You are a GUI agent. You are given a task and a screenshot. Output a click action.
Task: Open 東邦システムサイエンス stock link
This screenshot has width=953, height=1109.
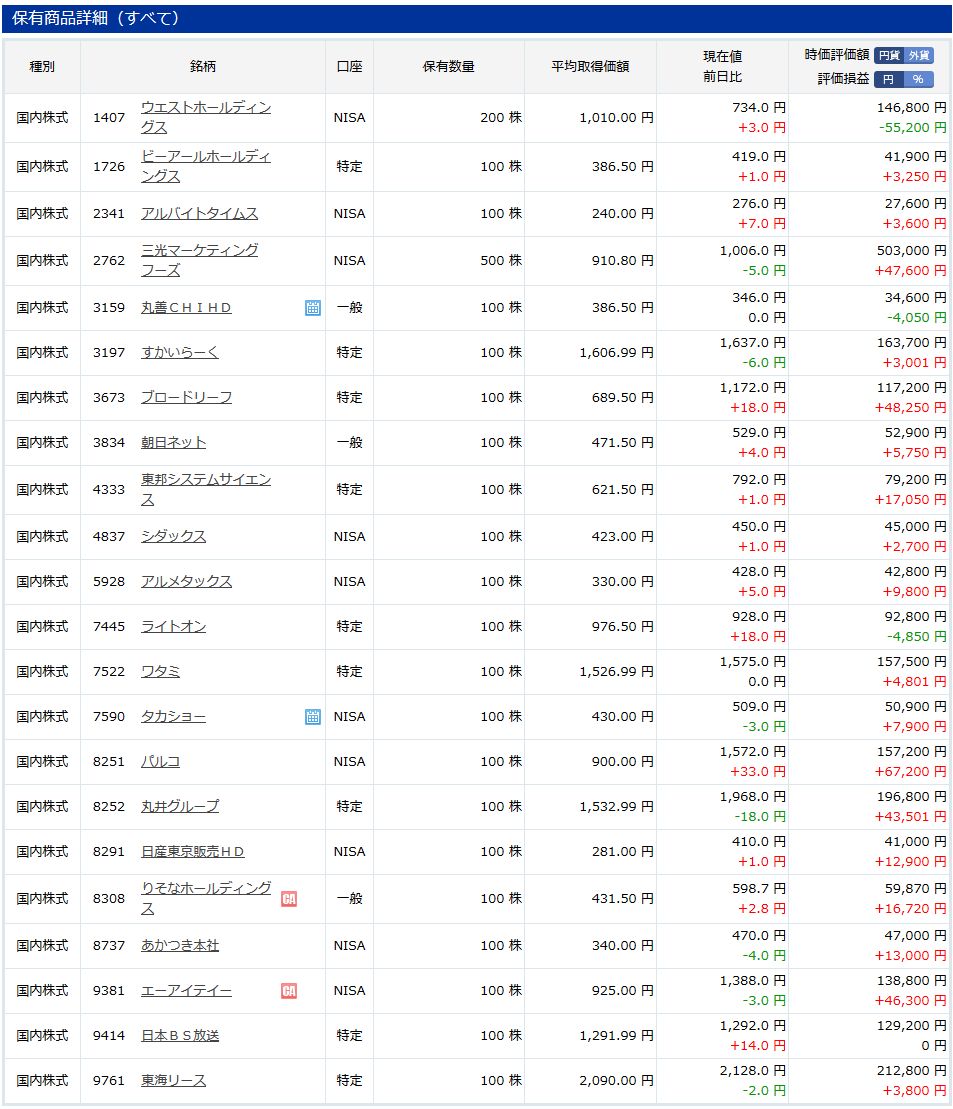point(206,489)
